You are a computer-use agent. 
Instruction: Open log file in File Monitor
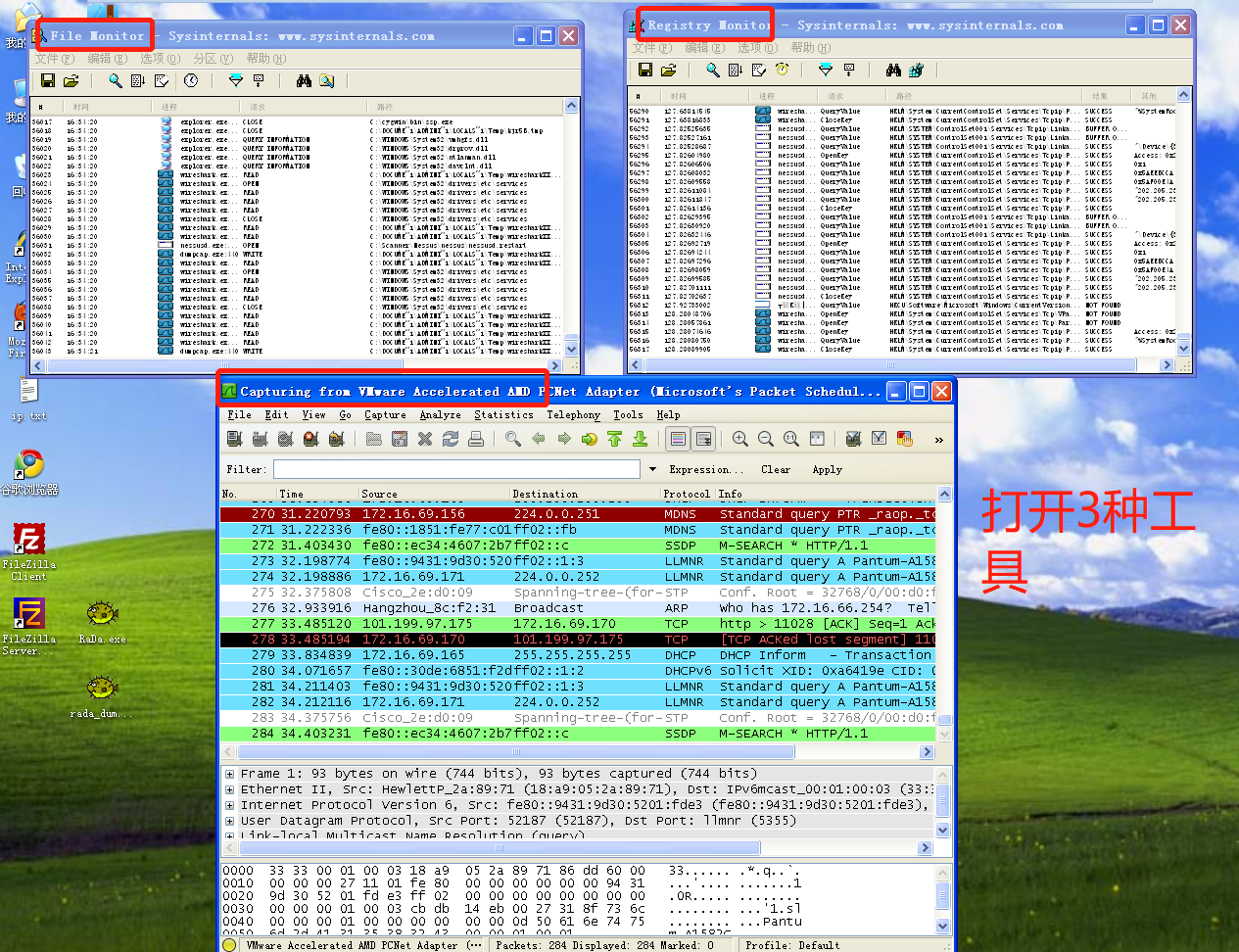point(71,81)
